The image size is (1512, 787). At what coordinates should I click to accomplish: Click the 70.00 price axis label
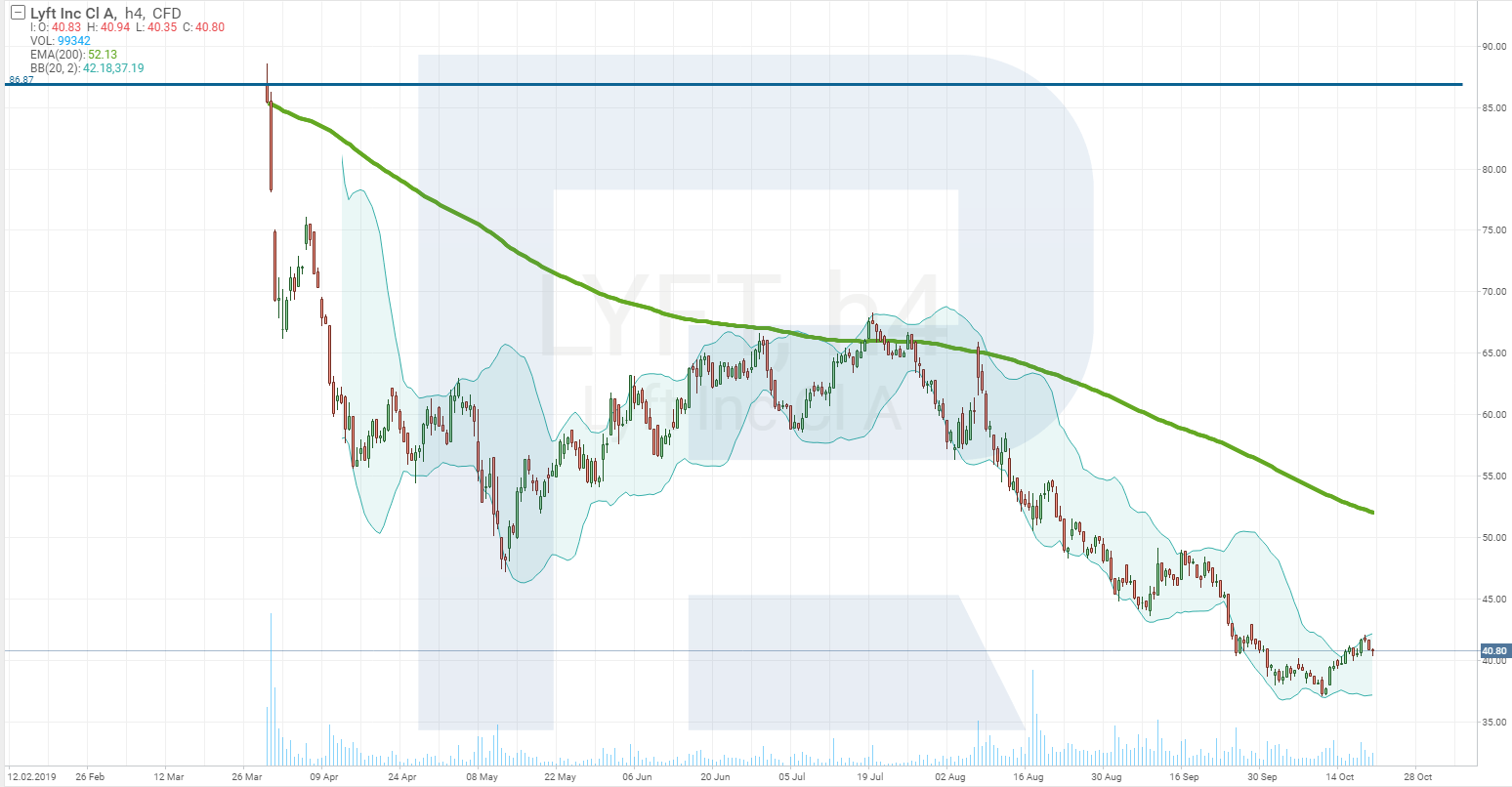[1494, 292]
